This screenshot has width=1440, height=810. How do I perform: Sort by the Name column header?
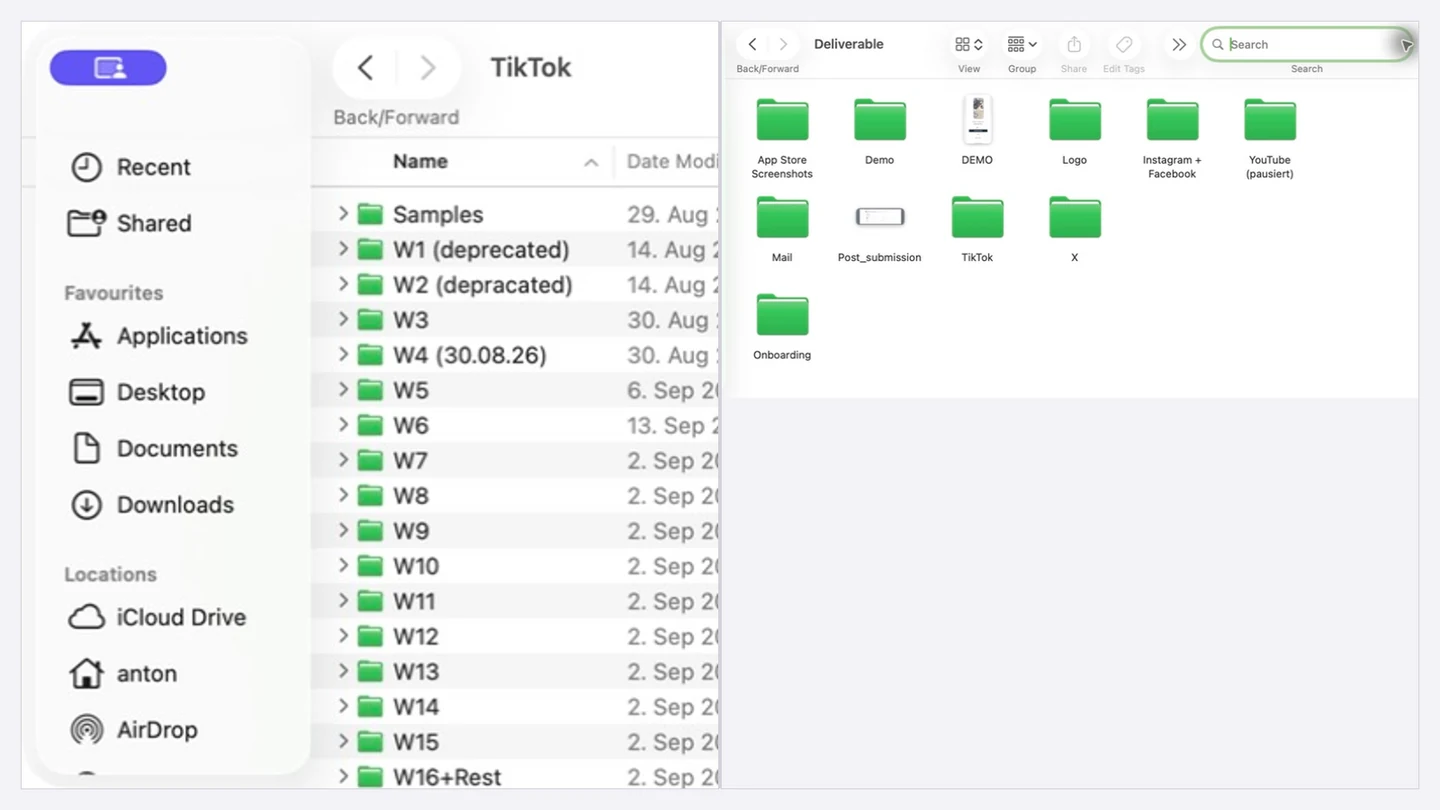coord(420,161)
